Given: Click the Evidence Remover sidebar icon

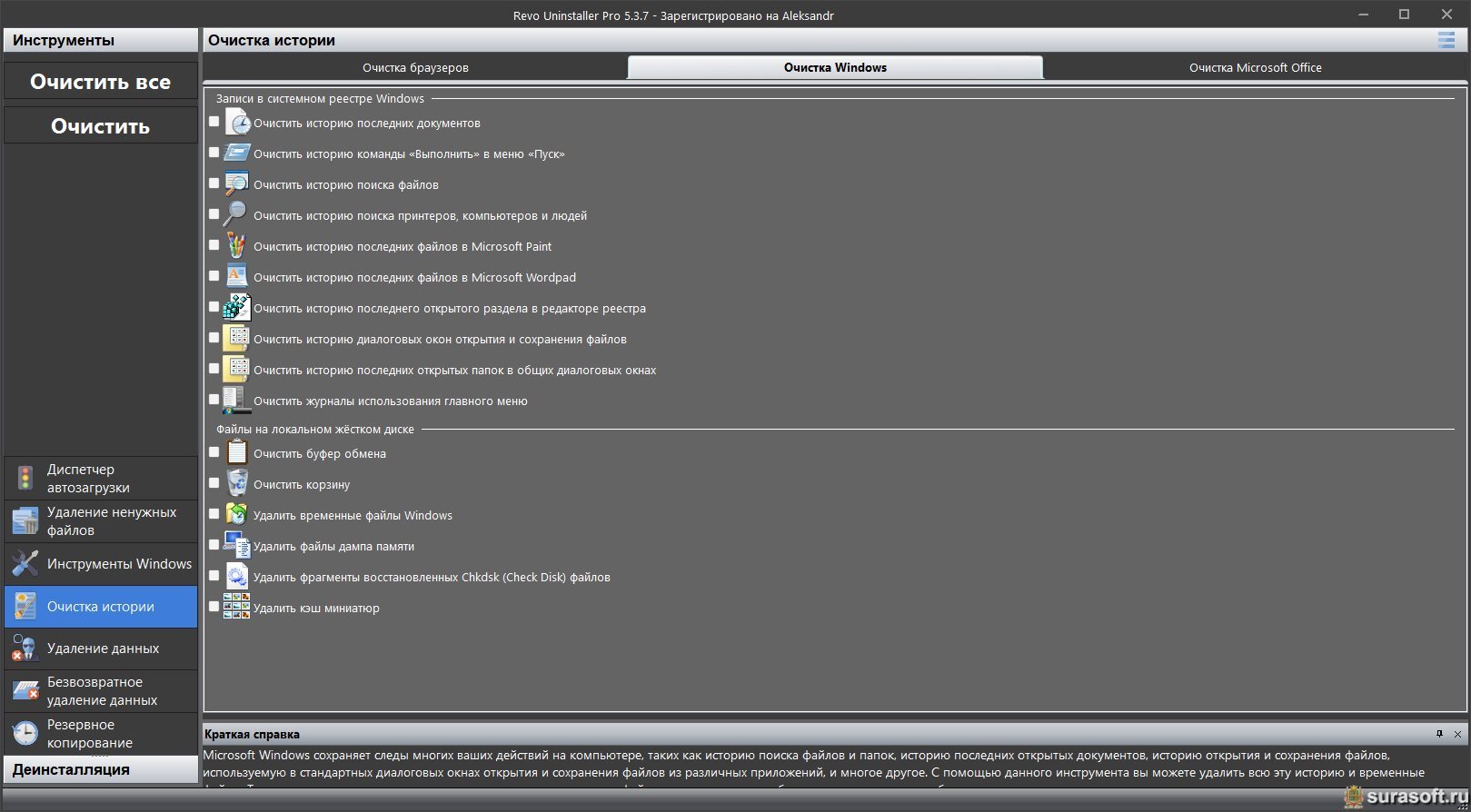Looking at the screenshot, I should point(25,649).
